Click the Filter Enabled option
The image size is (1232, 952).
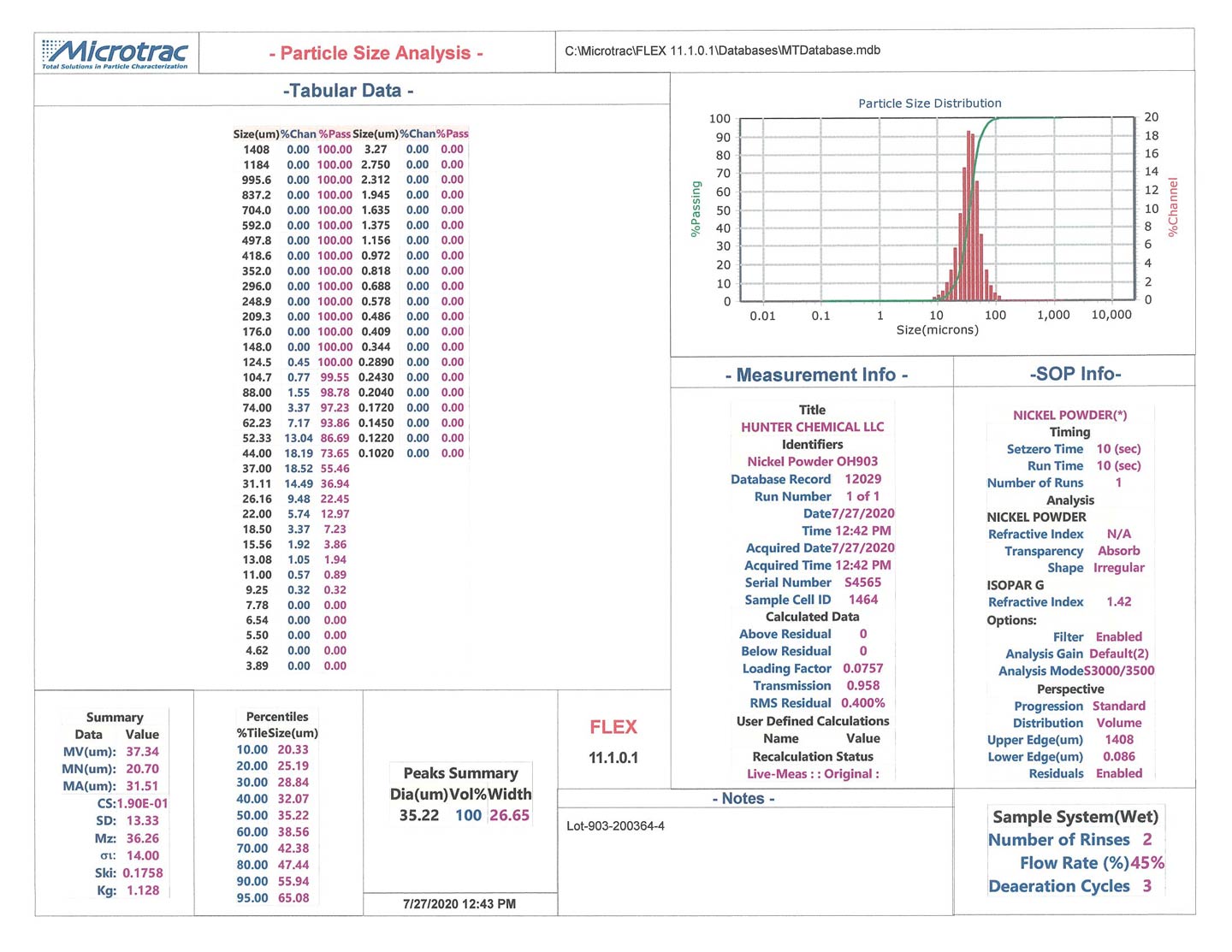click(x=1118, y=636)
